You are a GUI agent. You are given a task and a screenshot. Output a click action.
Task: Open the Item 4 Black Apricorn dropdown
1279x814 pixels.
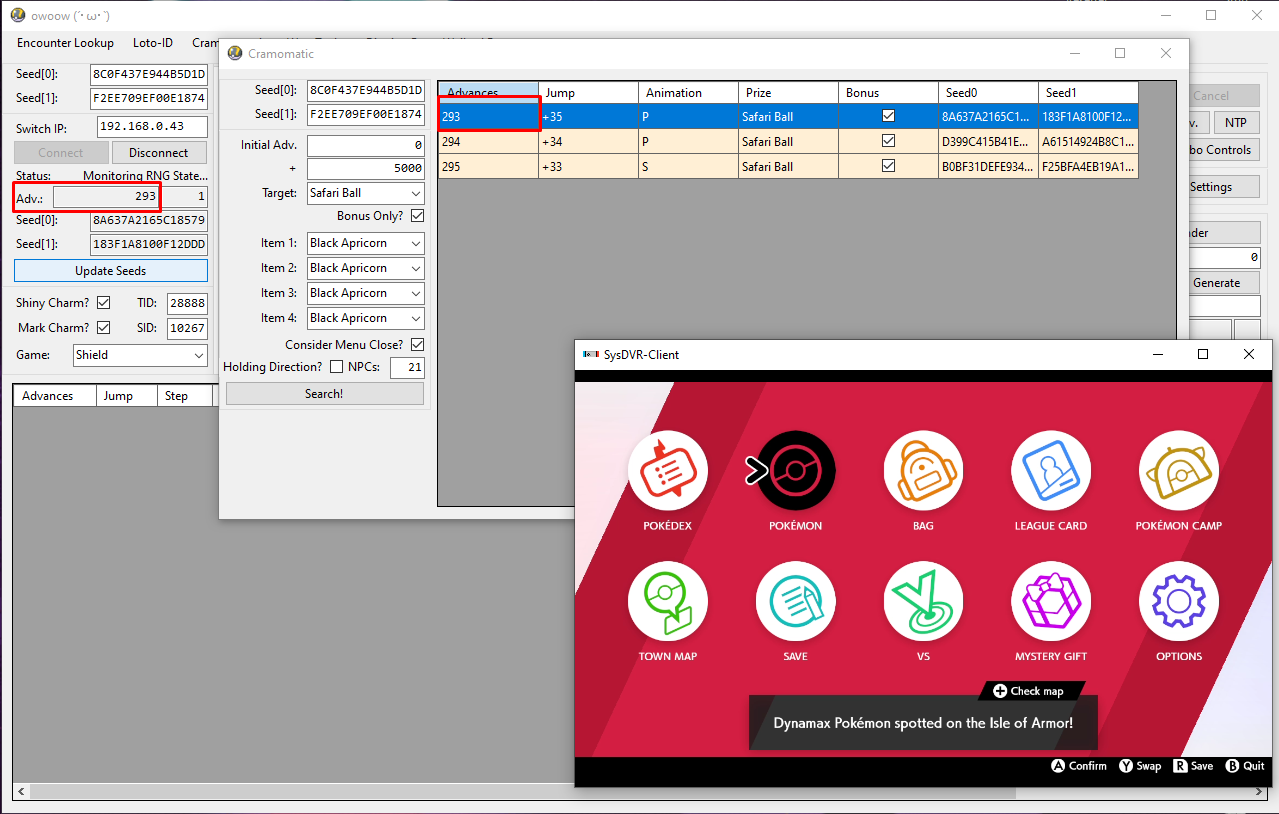[x=365, y=318]
